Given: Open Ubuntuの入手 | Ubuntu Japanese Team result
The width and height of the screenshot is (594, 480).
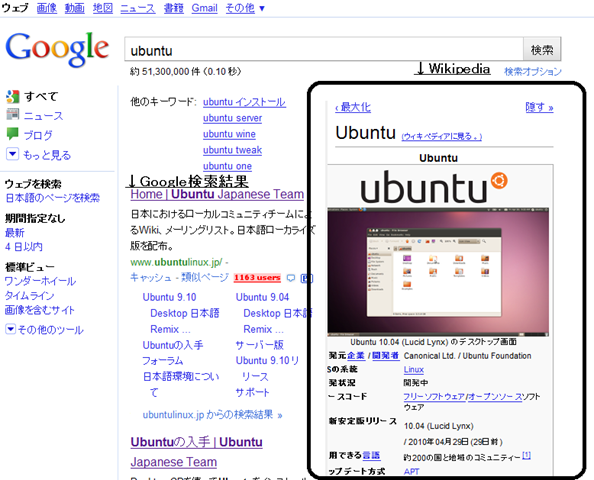Looking at the screenshot, I should [x=197, y=452].
